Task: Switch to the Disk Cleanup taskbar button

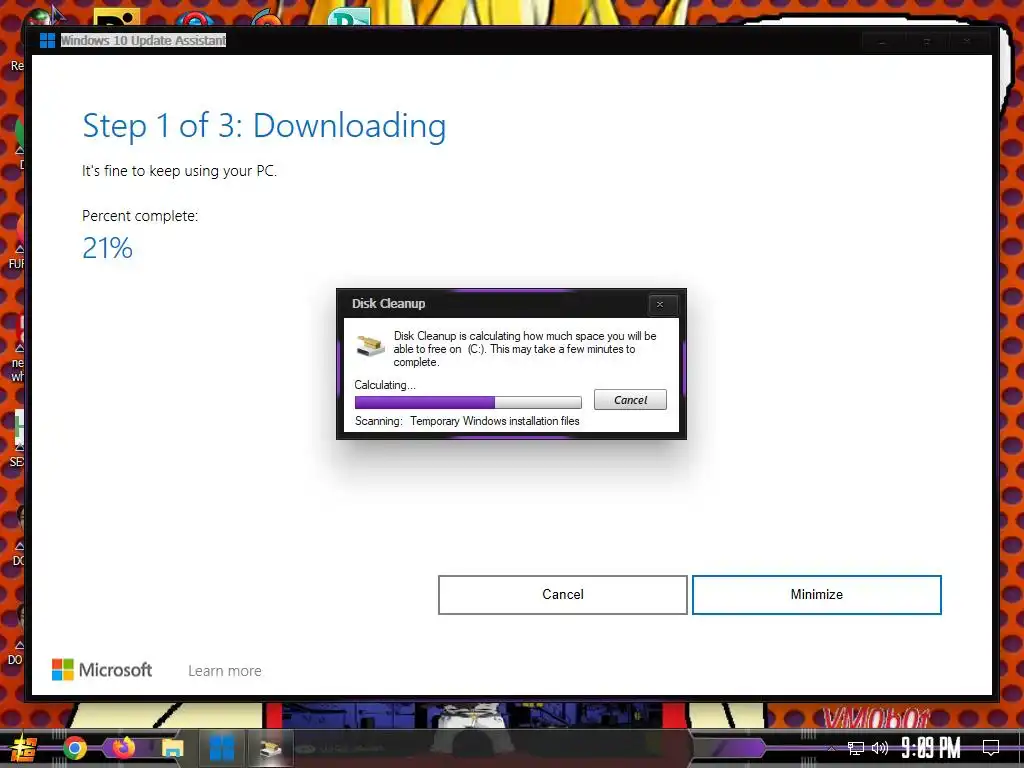Action: click(270, 748)
